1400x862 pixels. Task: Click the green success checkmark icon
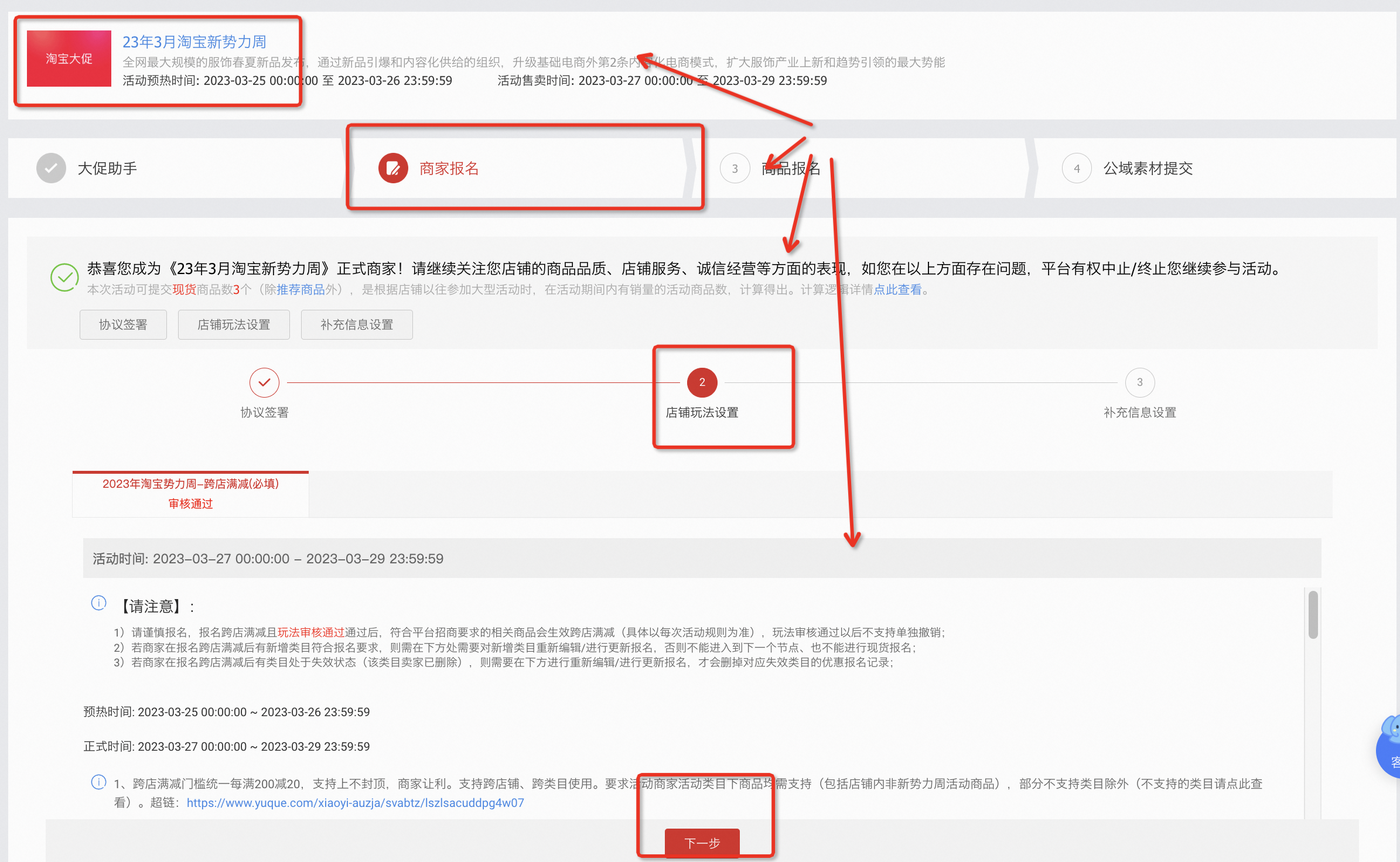coord(64,278)
